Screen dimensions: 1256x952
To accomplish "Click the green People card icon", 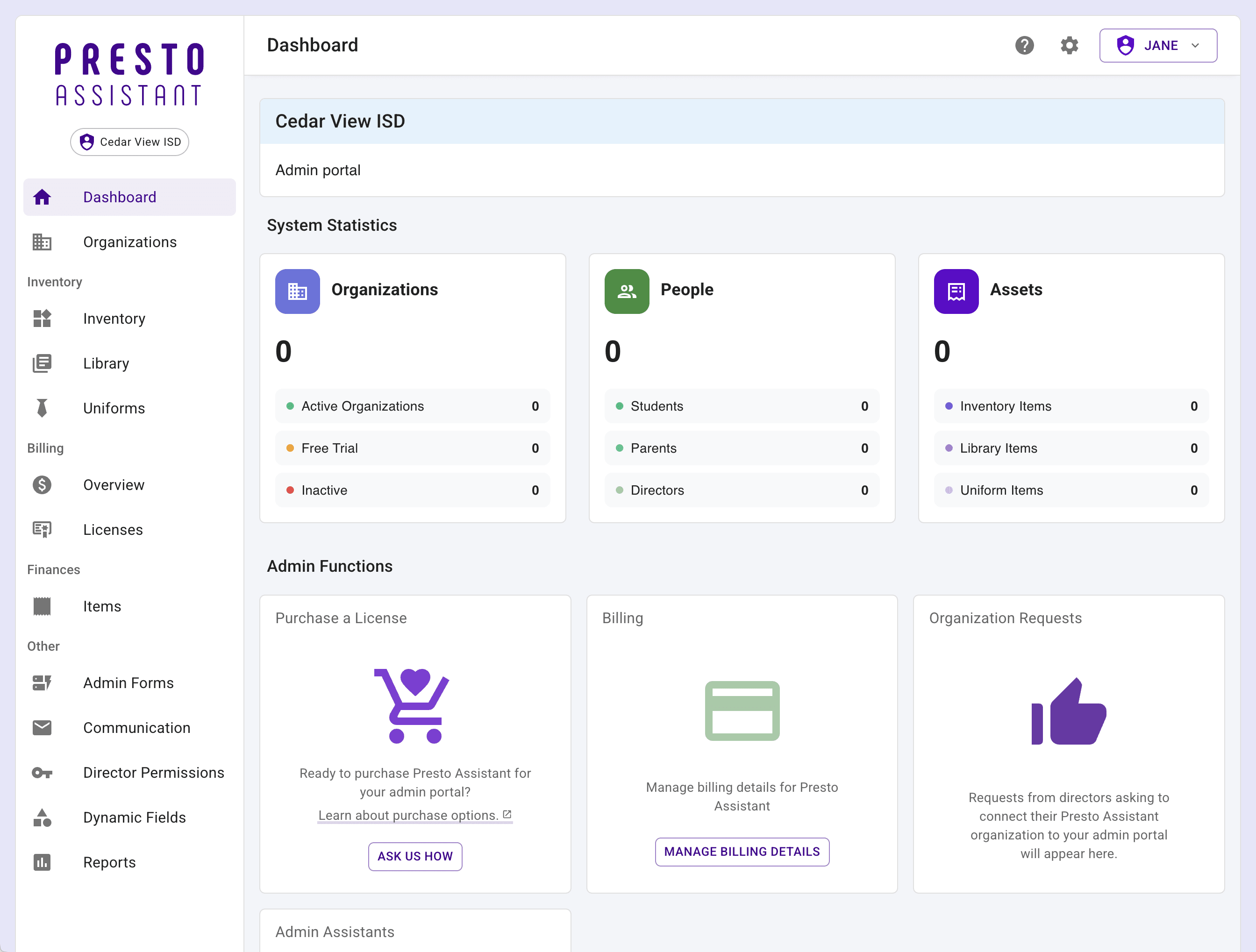I will click(x=626, y=291).
